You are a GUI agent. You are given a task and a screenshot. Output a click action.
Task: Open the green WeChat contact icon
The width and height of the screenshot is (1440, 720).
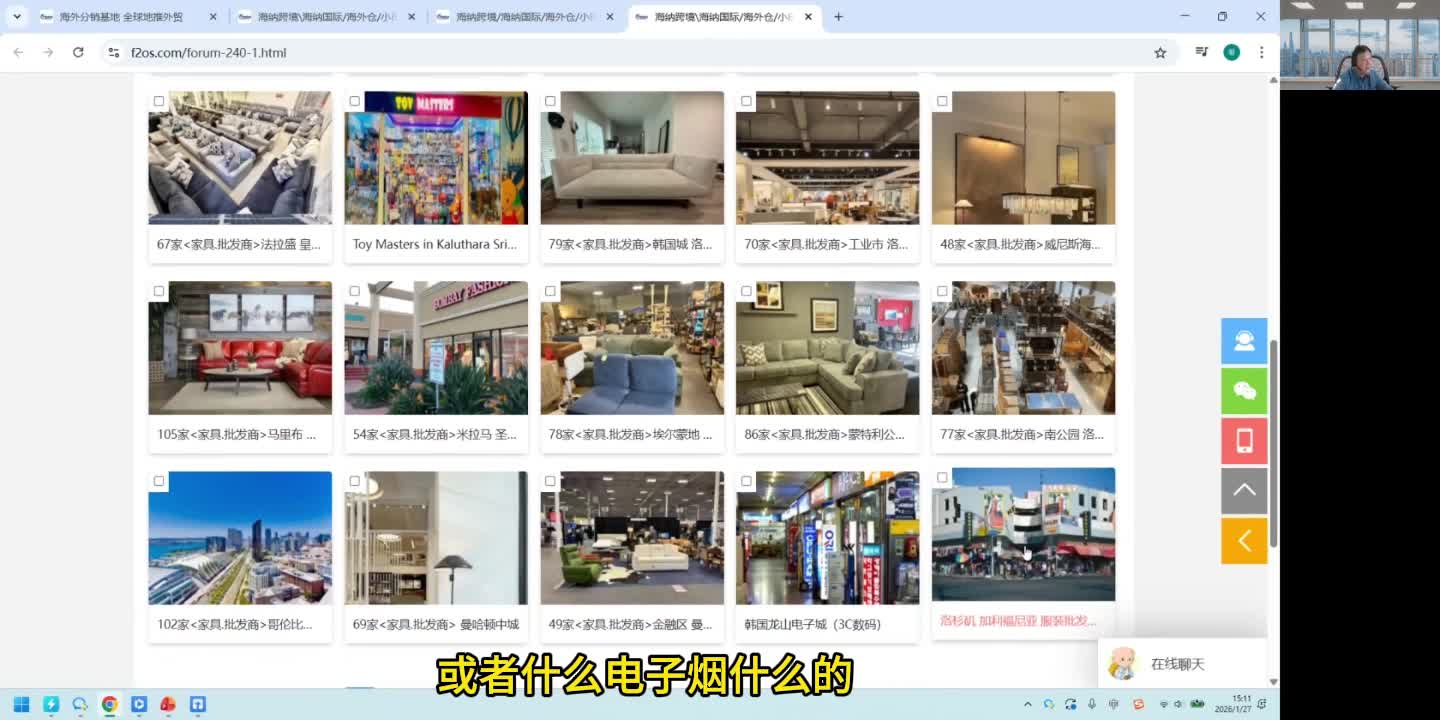click(1244, 391)
